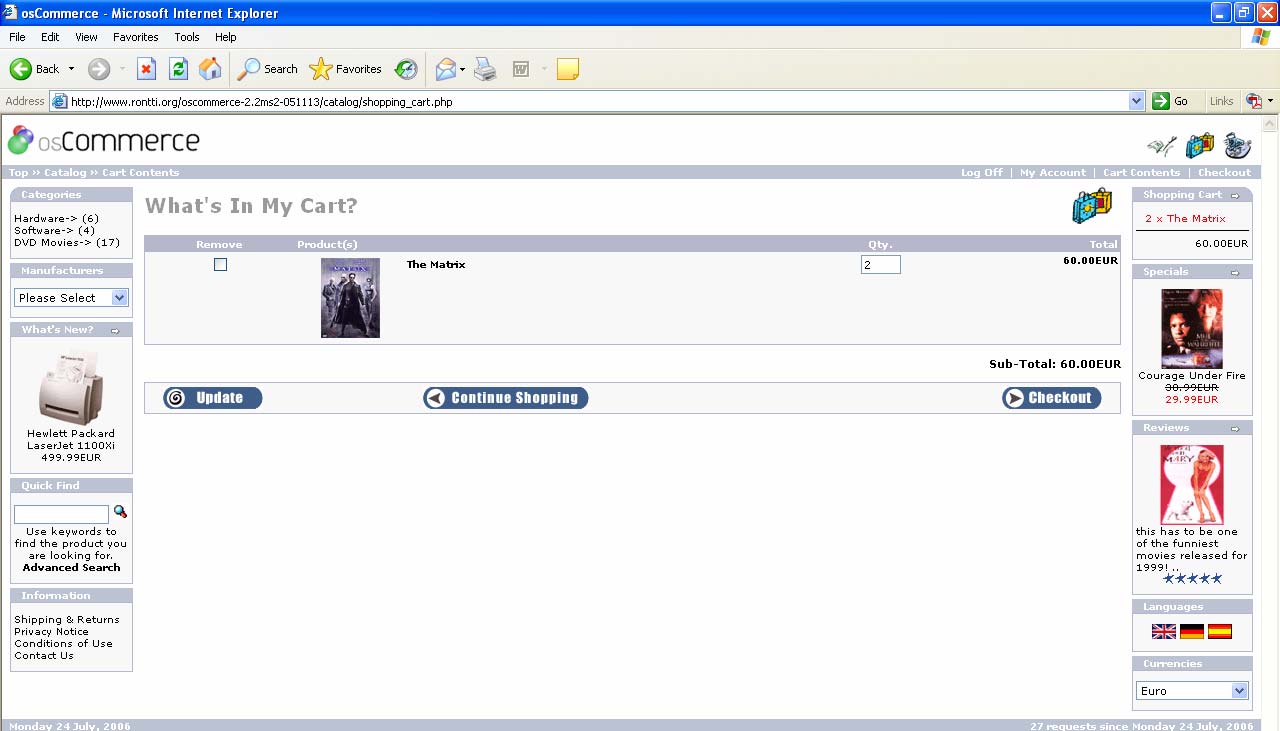Open the Search magnifier toolbar button
Screen dimensions: 1280x731
[267, 69]
